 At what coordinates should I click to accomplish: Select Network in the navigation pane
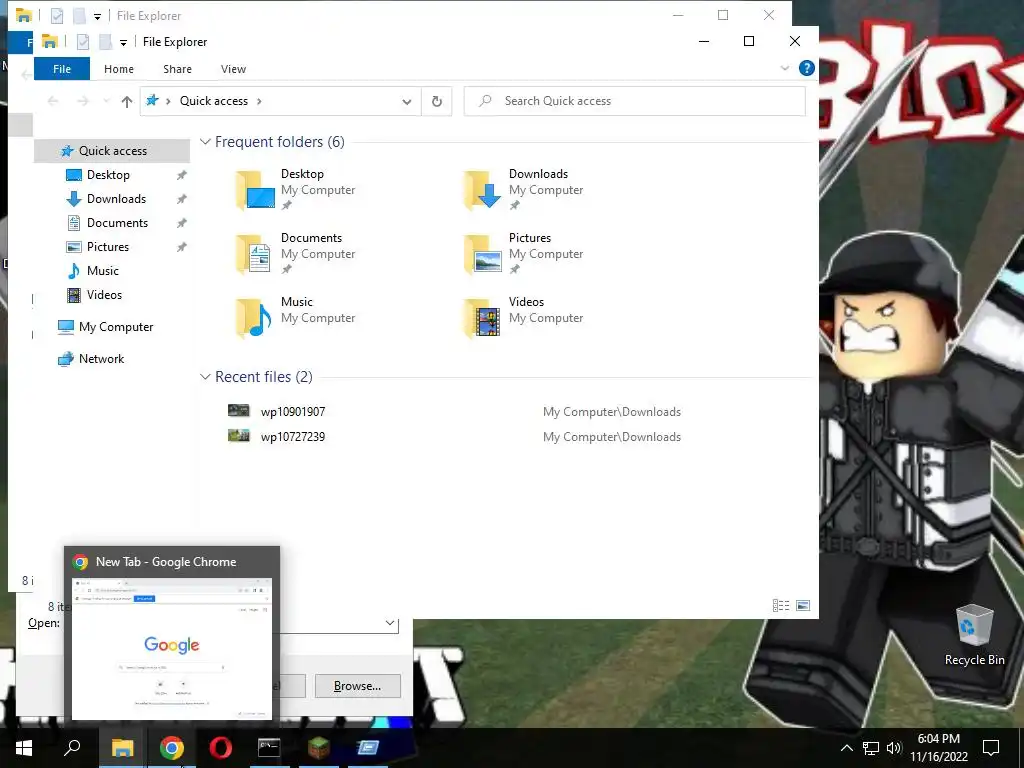point(101,359)
